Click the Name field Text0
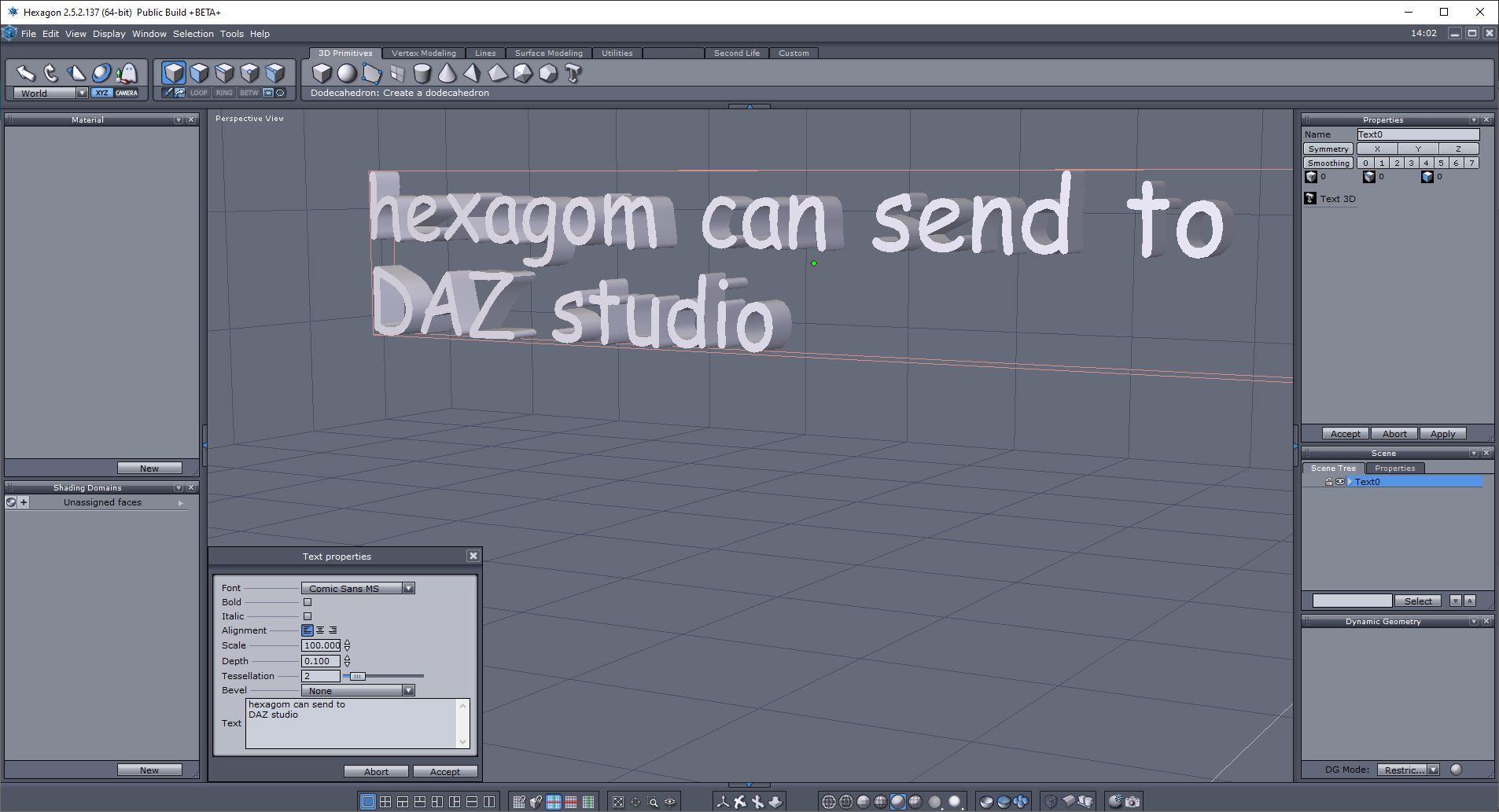This screenshot has height=812, width=1499. pos(1418,134)
